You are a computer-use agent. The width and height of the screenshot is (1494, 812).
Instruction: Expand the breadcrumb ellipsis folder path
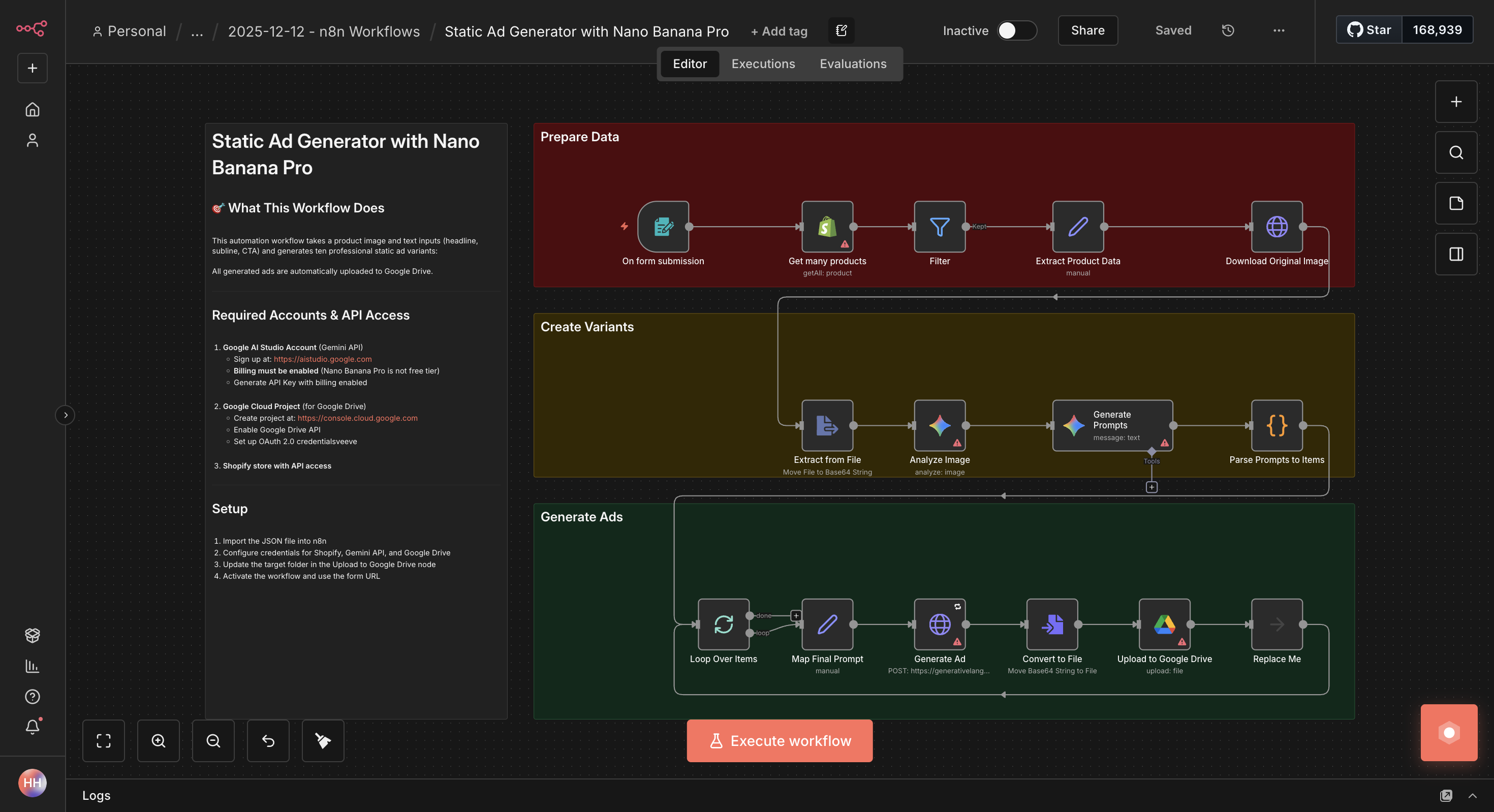click(197, 32)
